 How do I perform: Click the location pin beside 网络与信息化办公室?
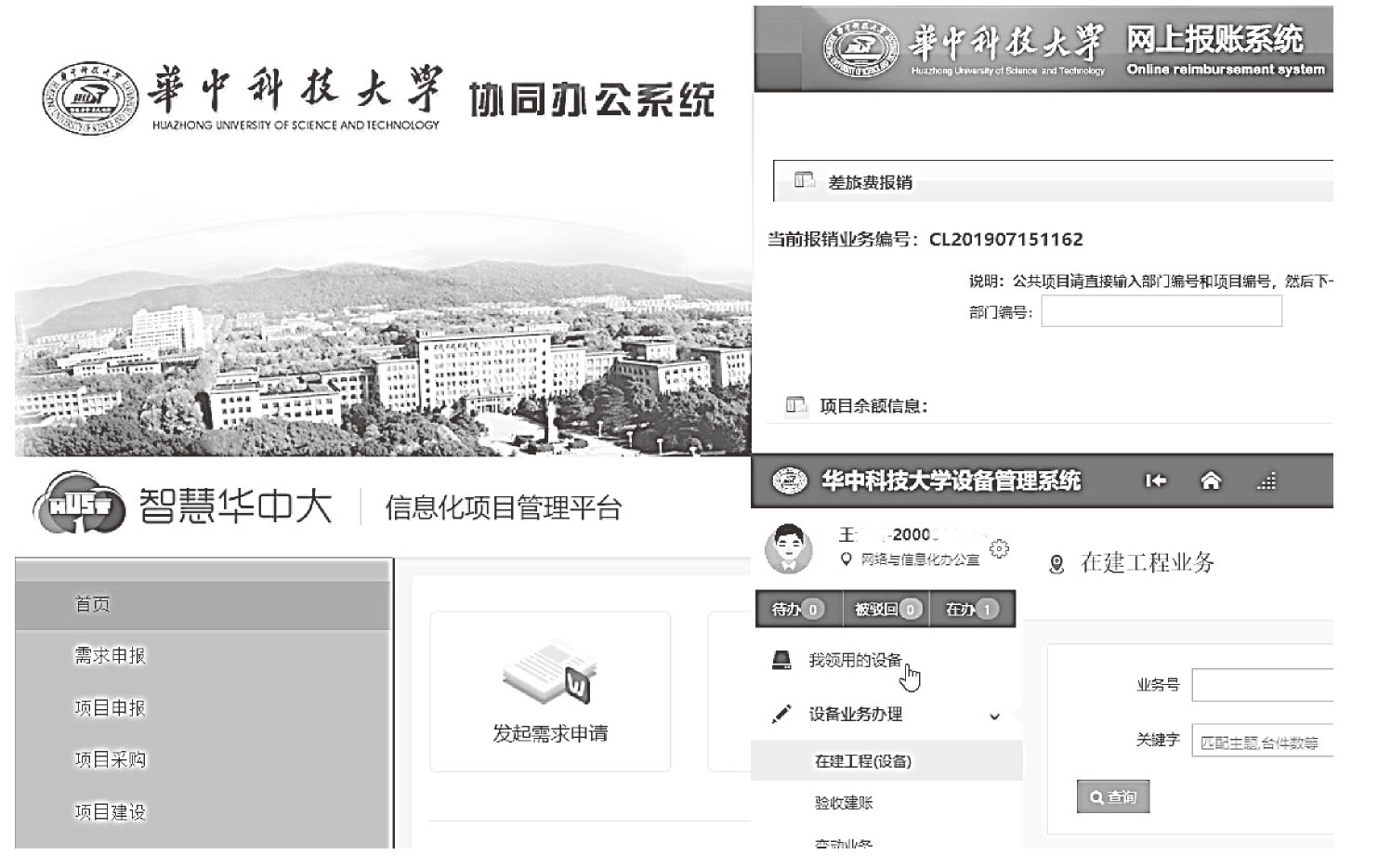pos(846,559)
